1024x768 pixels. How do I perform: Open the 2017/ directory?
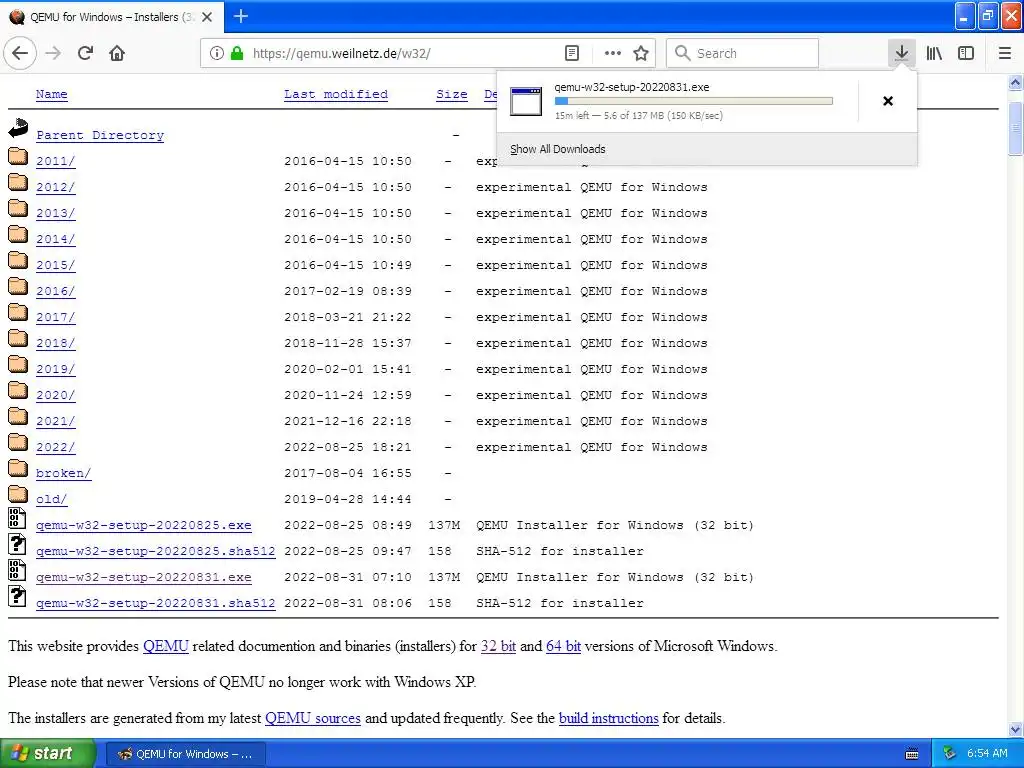[56, 317]
